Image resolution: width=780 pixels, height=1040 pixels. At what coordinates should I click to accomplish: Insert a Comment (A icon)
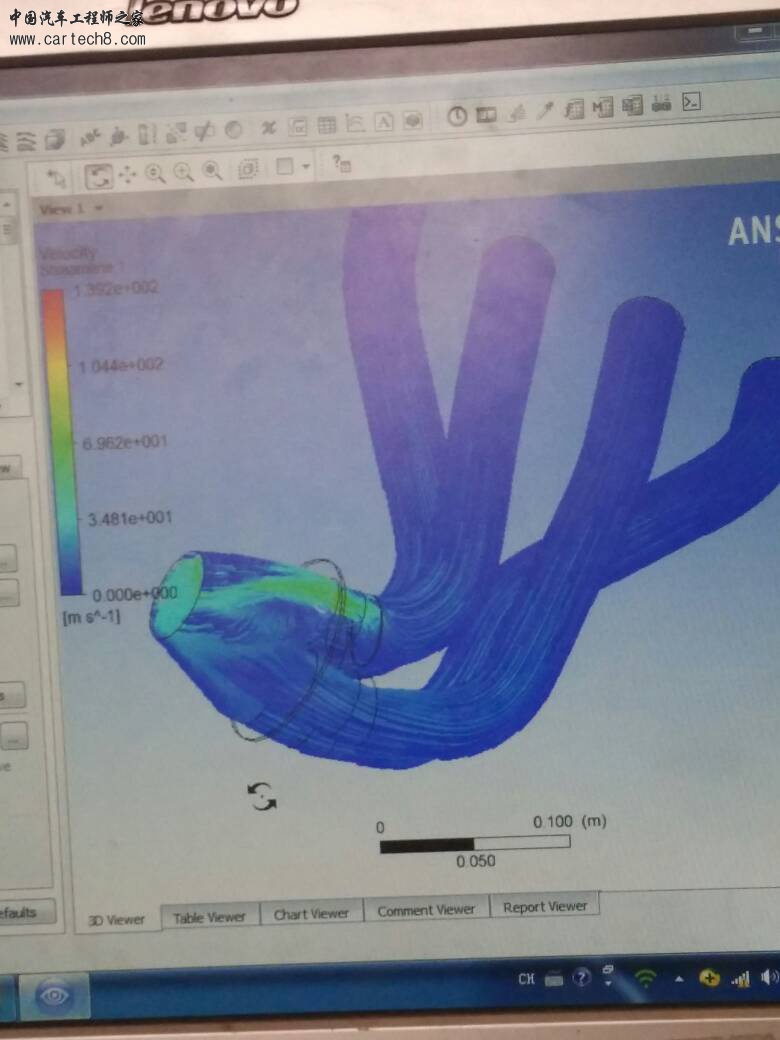tap(384, 121)
